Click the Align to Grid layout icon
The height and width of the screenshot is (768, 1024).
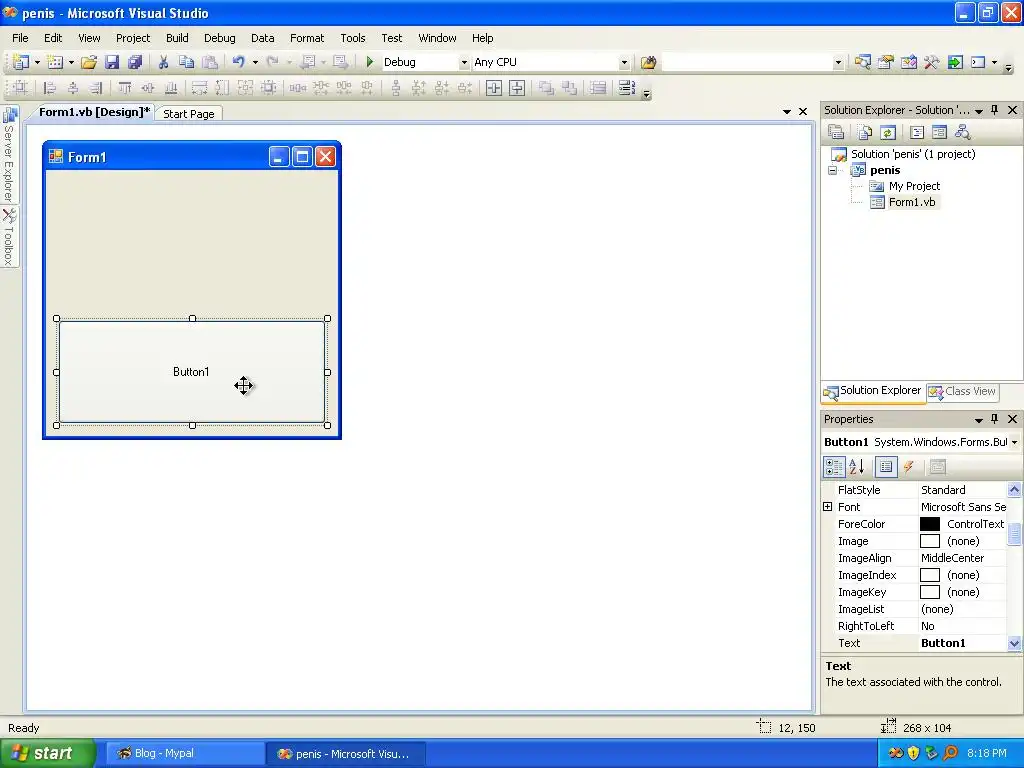[20, 88]
